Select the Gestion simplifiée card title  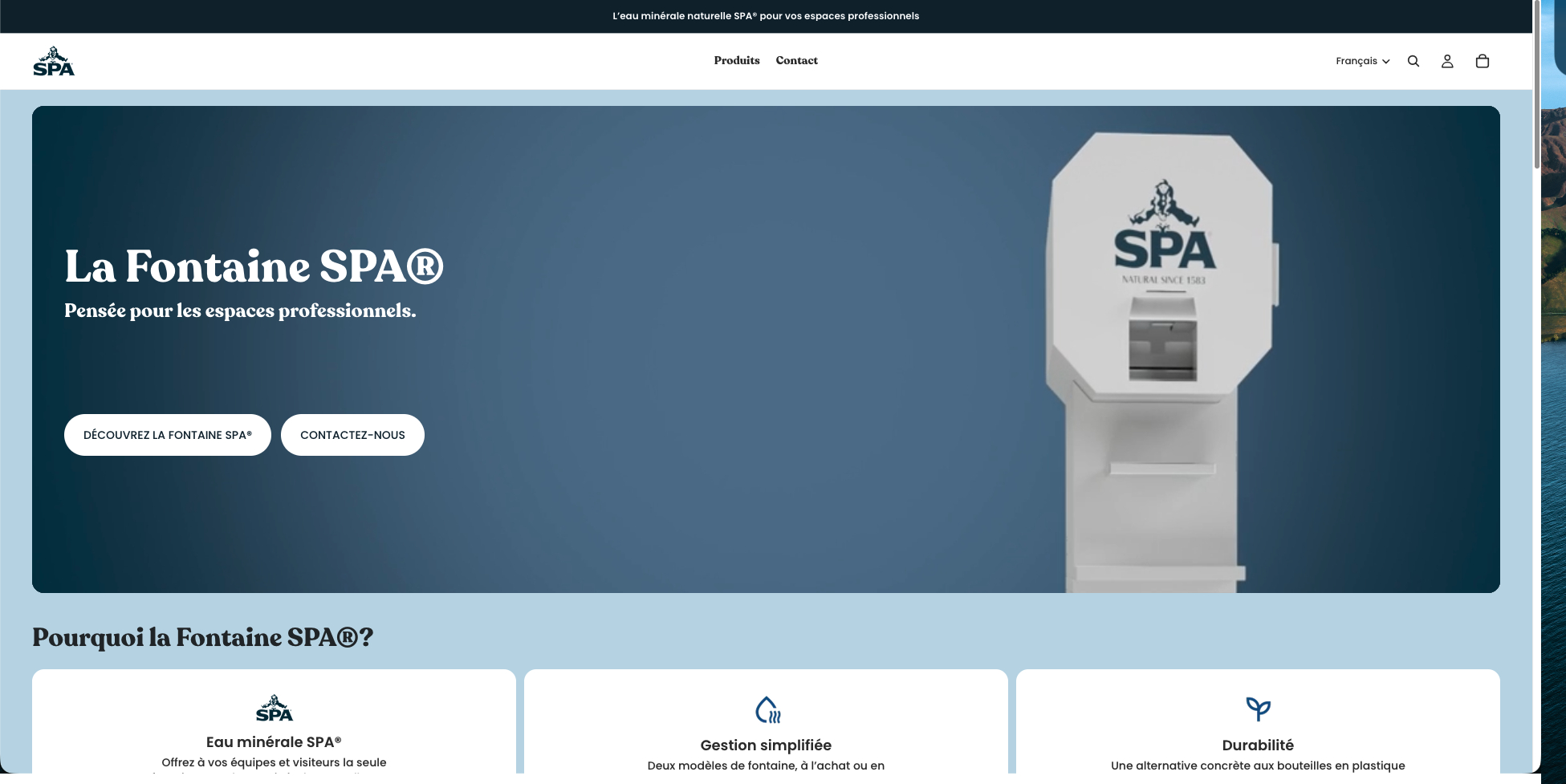point(766,745)
